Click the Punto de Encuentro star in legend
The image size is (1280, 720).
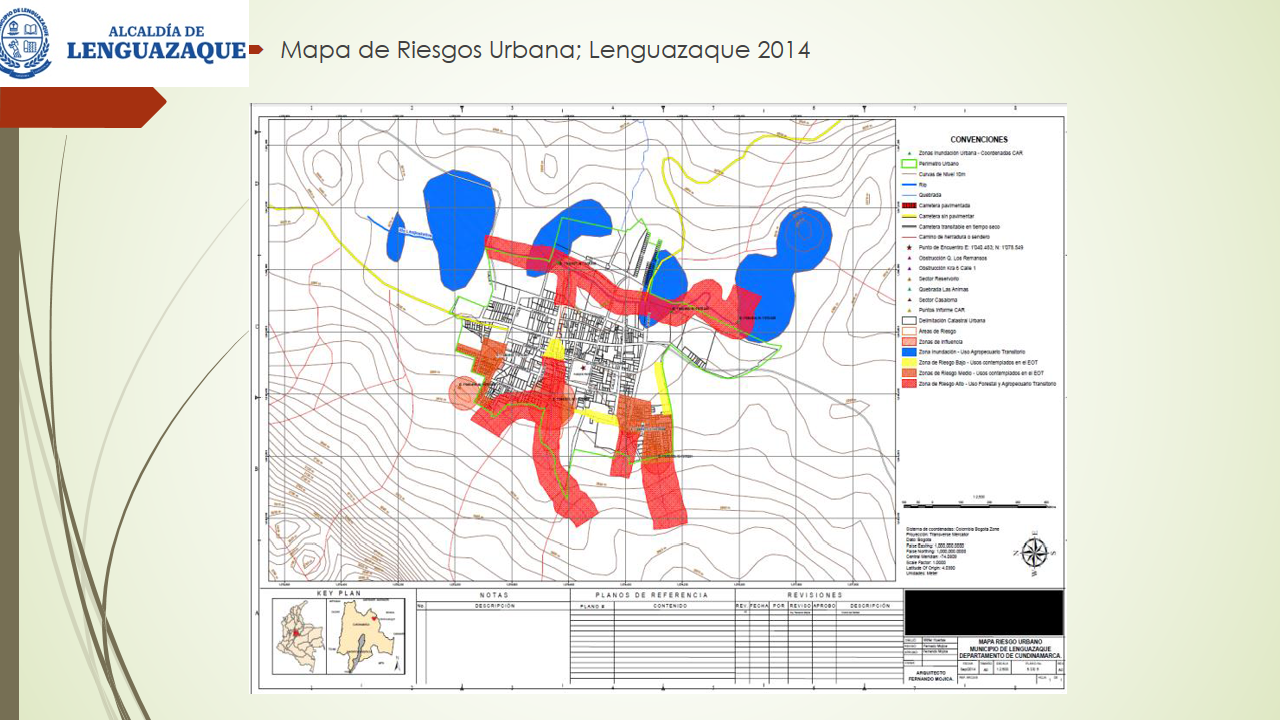pos(909,246)
